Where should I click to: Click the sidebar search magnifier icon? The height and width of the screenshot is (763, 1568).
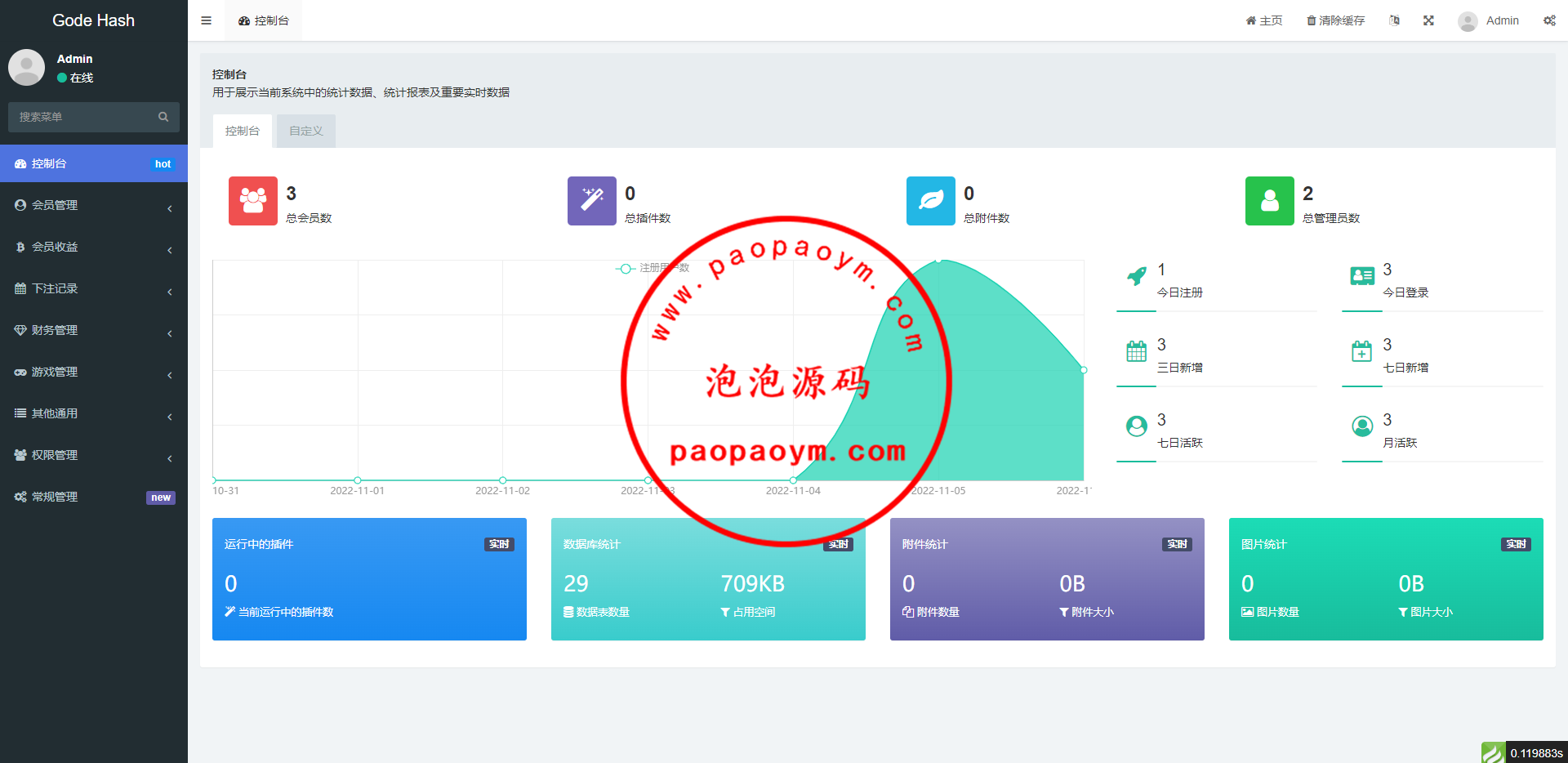click(x=163, y=117)
